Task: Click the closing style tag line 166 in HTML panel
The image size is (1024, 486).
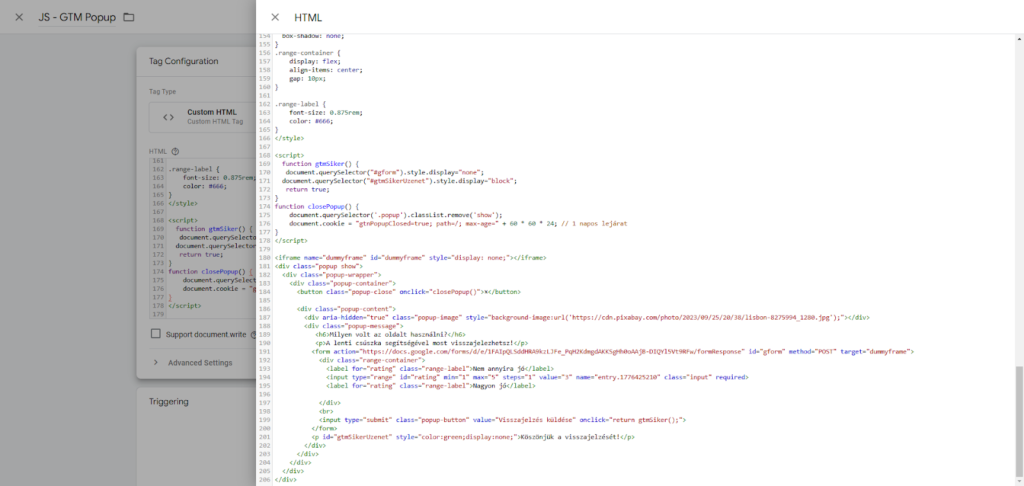Action: pos(289,138)
